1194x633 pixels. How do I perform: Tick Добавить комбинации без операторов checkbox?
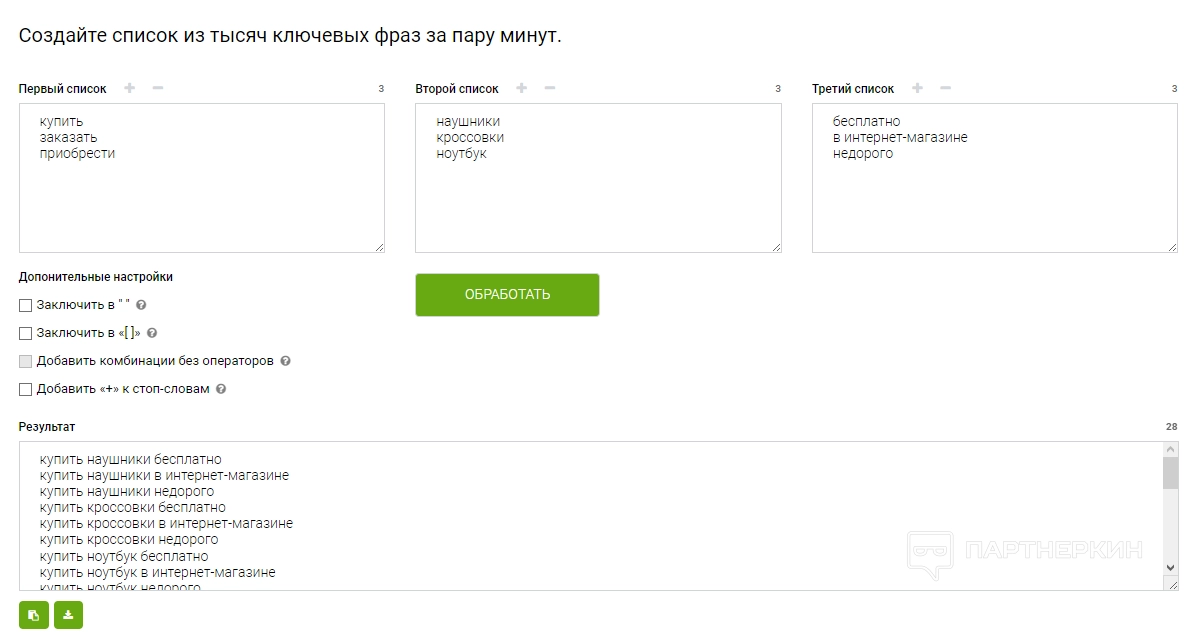click(26, 361)
